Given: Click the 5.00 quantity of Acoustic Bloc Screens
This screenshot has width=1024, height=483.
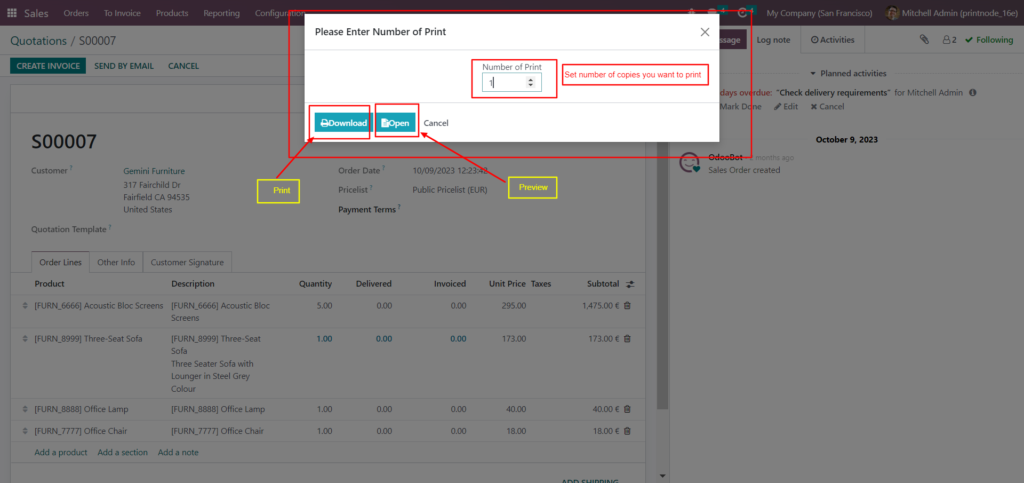Looking at the screenshot, I should (x=324, y=305).
